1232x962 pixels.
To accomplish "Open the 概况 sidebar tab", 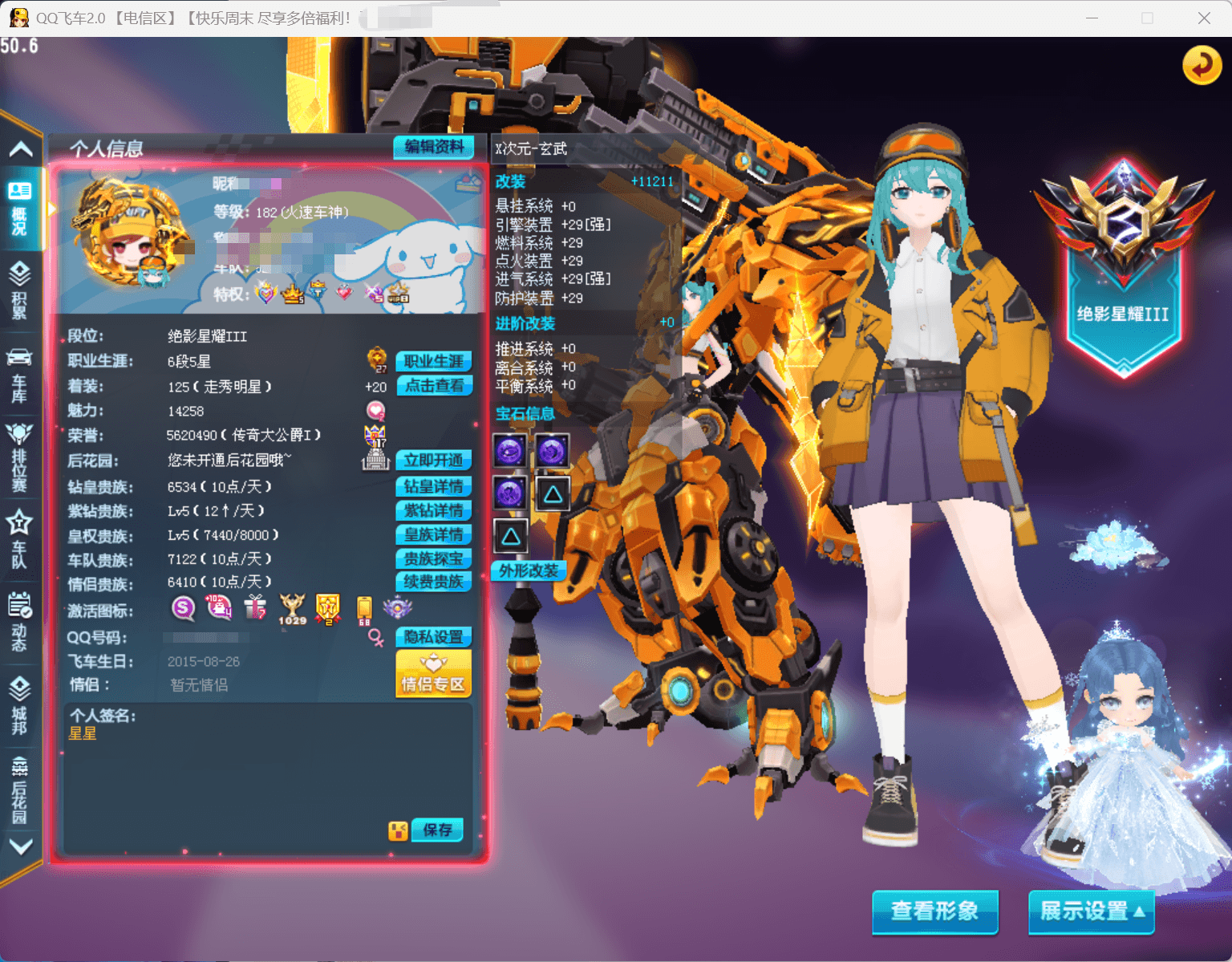I will click(x=19, y=209).
